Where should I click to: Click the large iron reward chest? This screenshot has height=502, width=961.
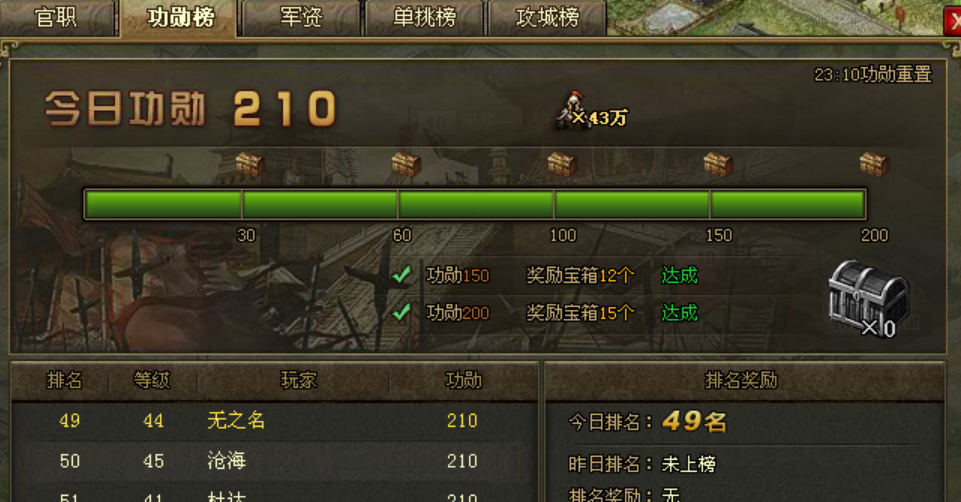tap(867, 297)
